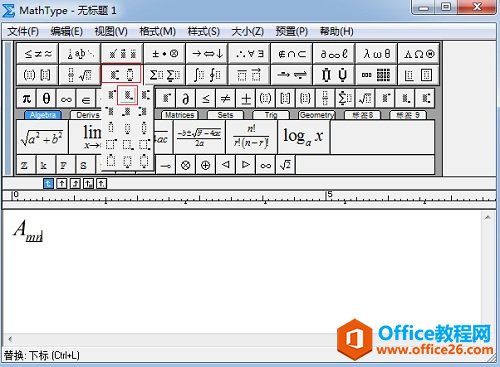Insert the log base a of x expression

tap(303, 137)
